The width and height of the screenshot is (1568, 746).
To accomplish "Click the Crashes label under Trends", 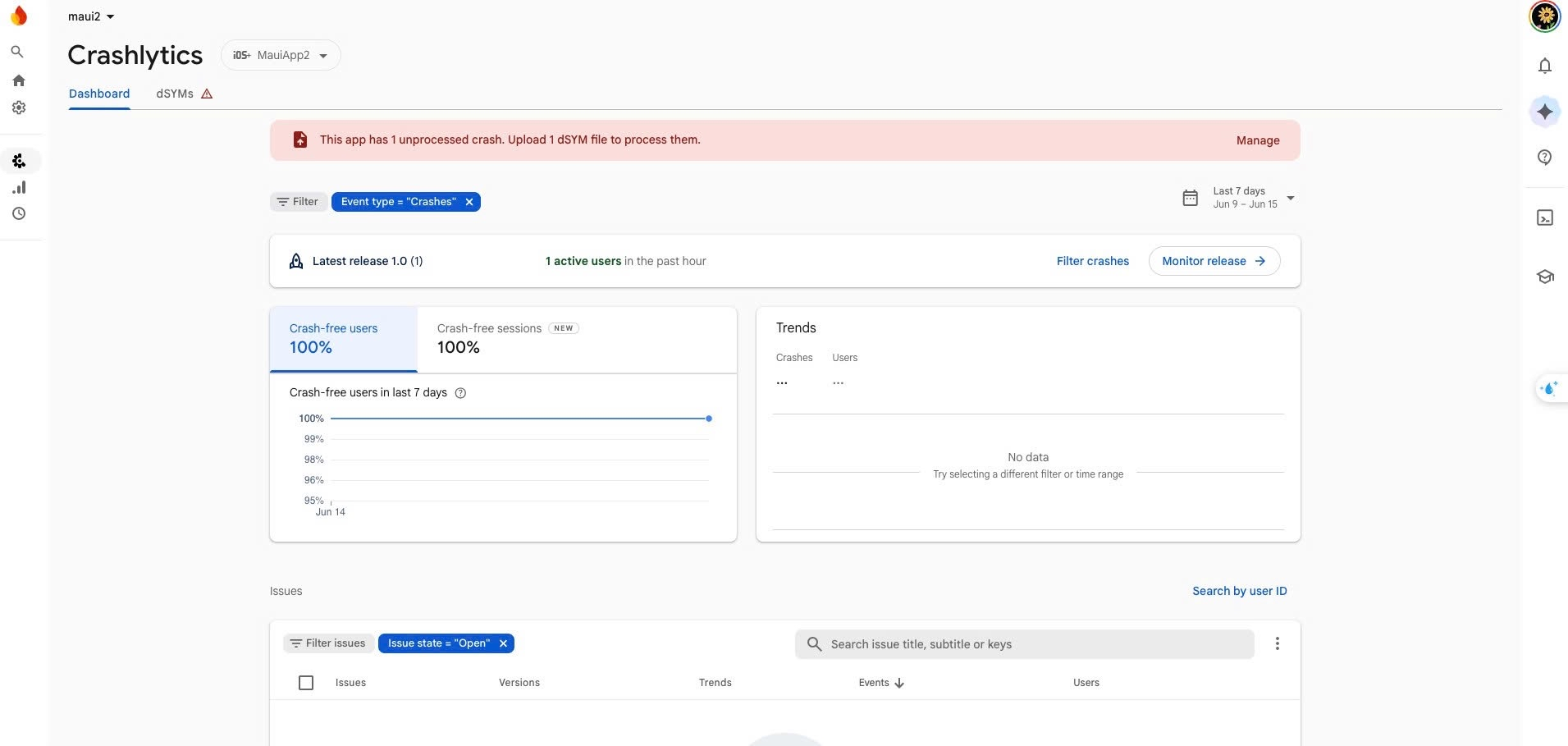I will click(x=794, y=358).
